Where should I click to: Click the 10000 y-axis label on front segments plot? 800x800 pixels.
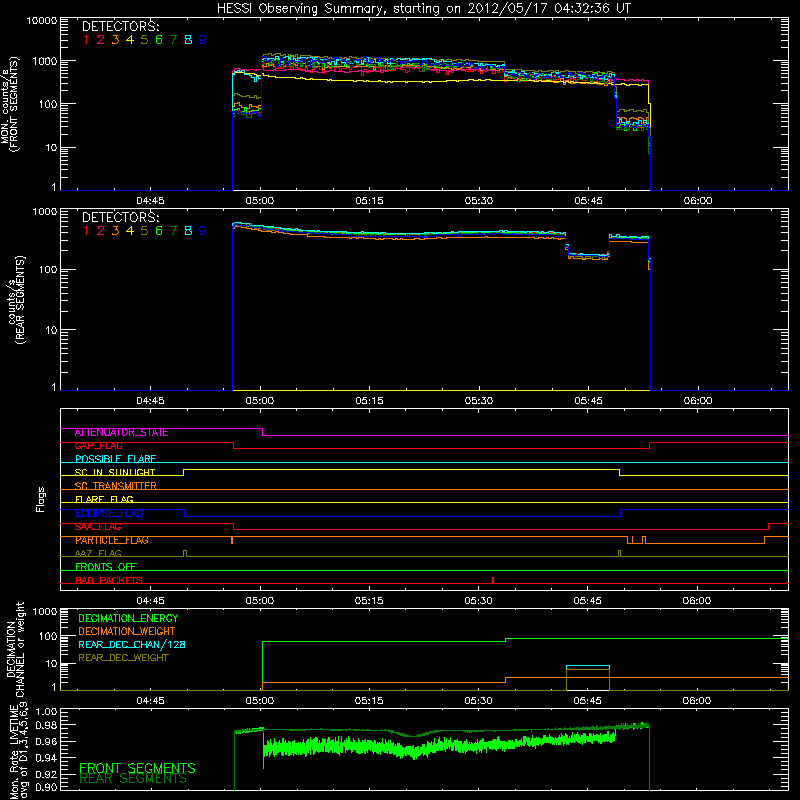point(42,20)
